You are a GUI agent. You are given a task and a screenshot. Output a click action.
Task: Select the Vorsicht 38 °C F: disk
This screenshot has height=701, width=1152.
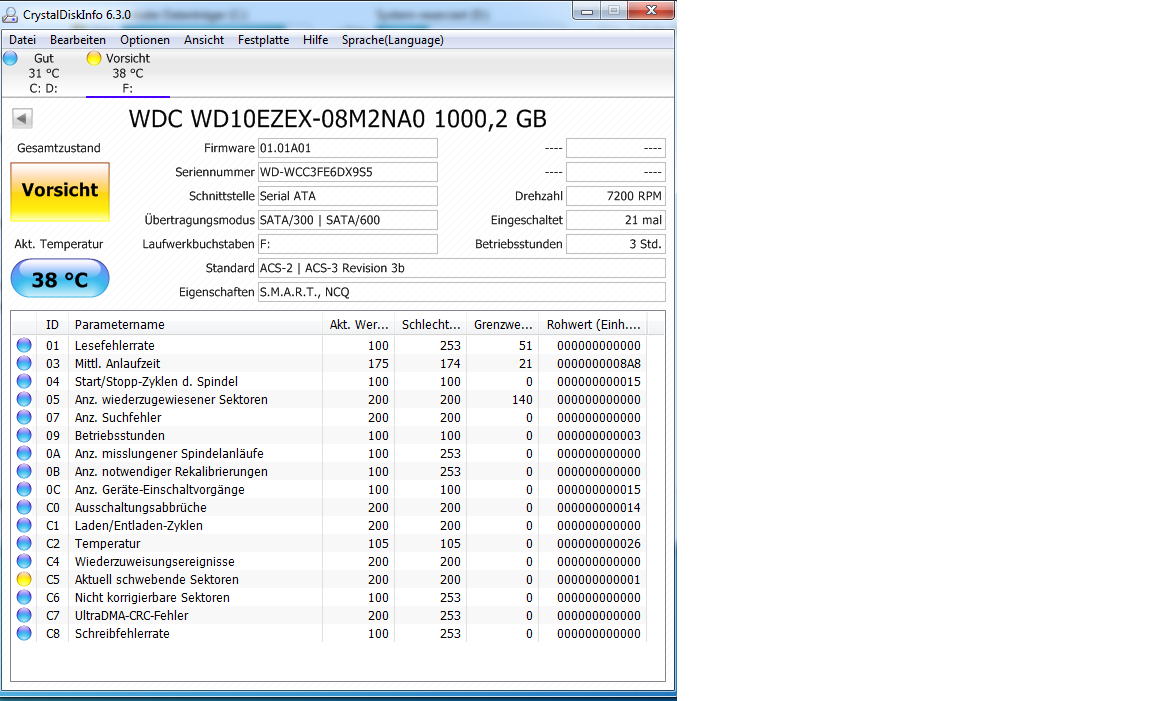[128, 73]
